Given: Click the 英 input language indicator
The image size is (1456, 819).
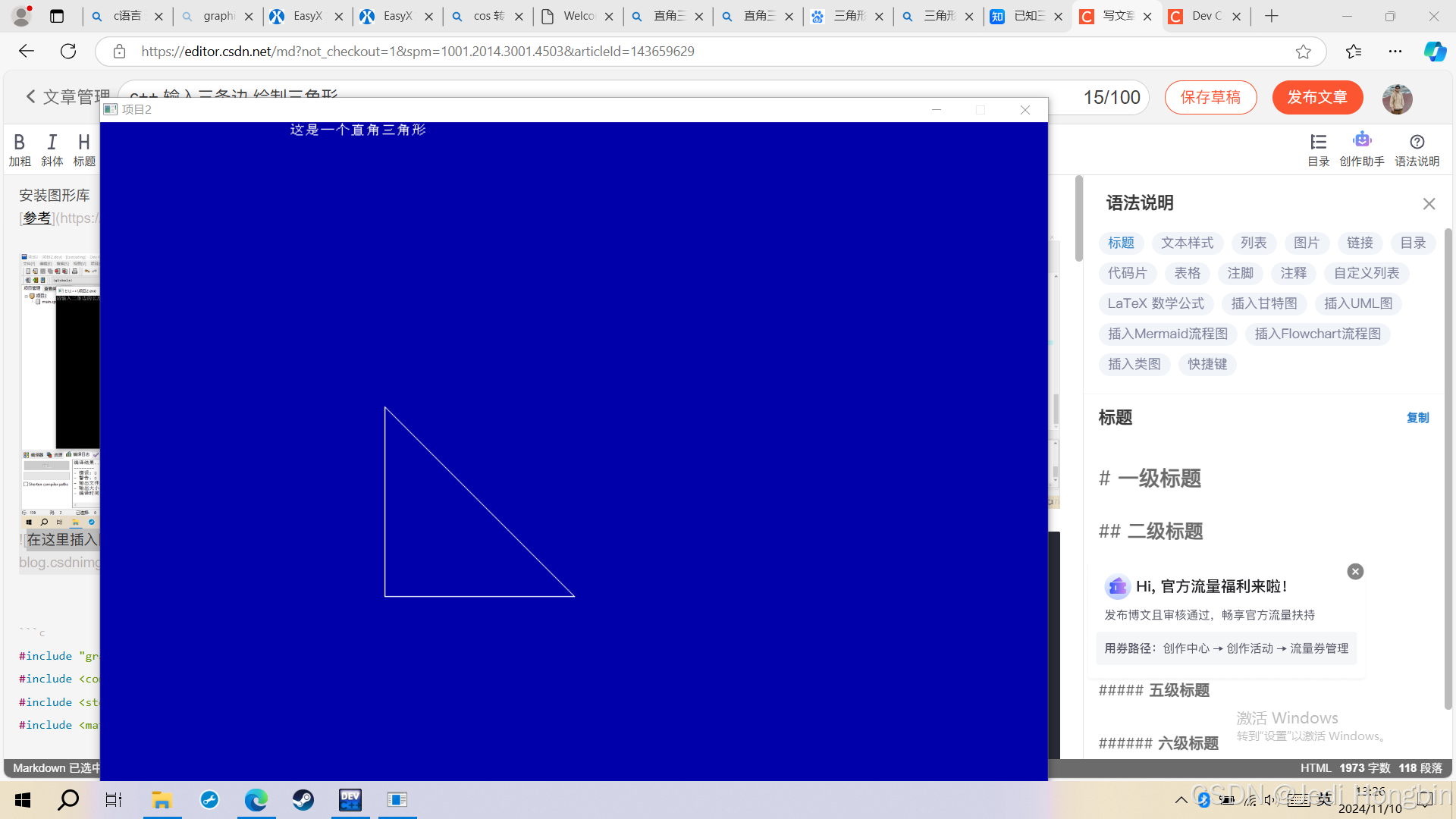Looking at the screenshot, I should 1324,799.
